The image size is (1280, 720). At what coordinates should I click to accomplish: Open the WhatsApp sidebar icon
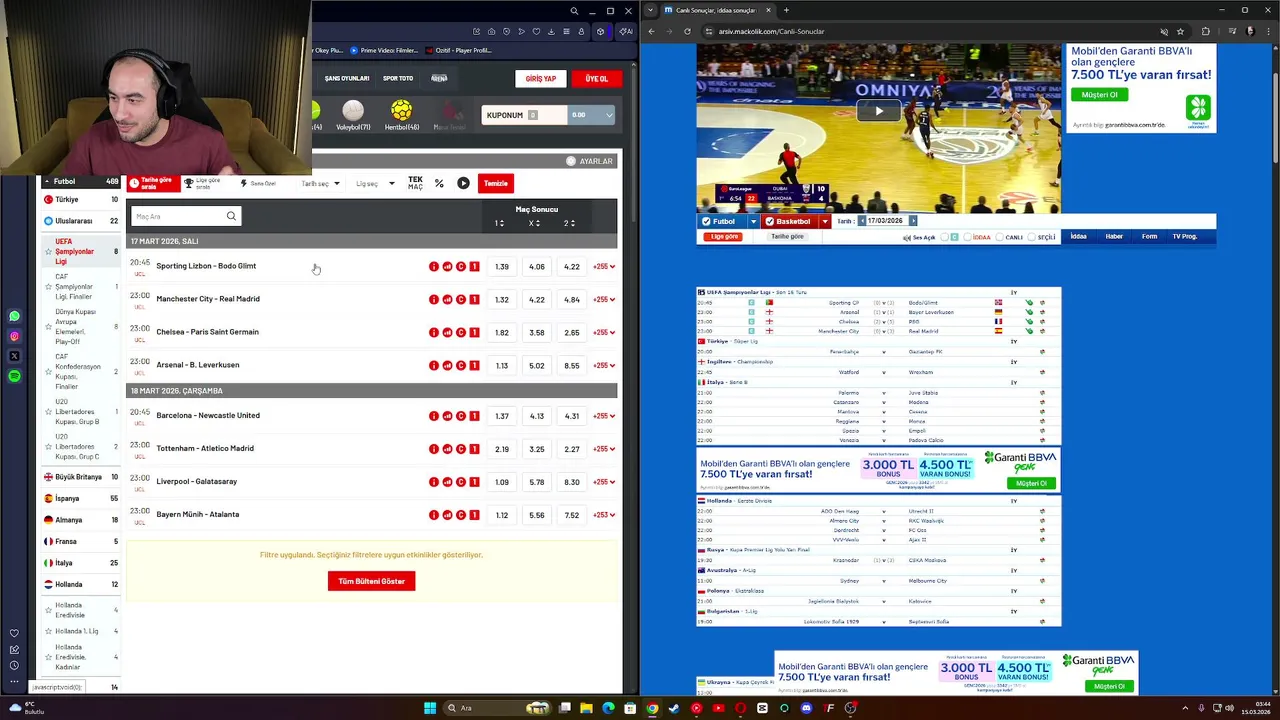tap(14, 316)
